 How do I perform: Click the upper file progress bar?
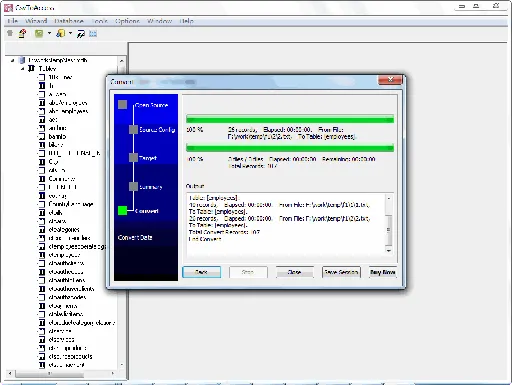click(x=290, y=119)
